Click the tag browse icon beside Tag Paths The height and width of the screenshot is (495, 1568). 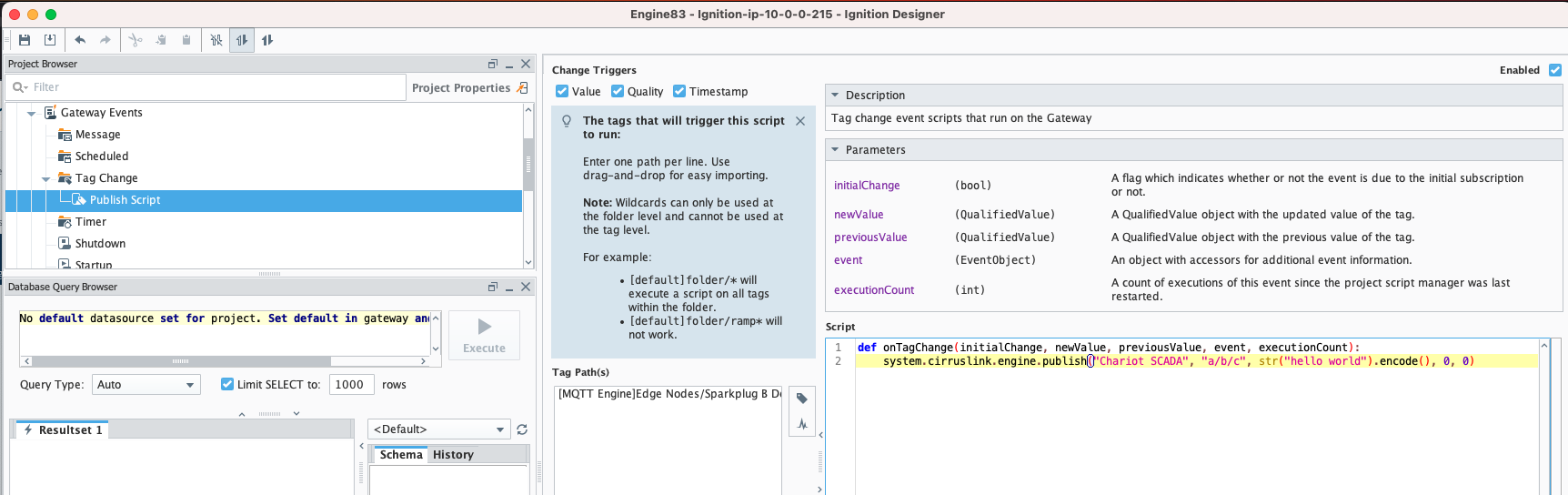click(x=801, y=399)
